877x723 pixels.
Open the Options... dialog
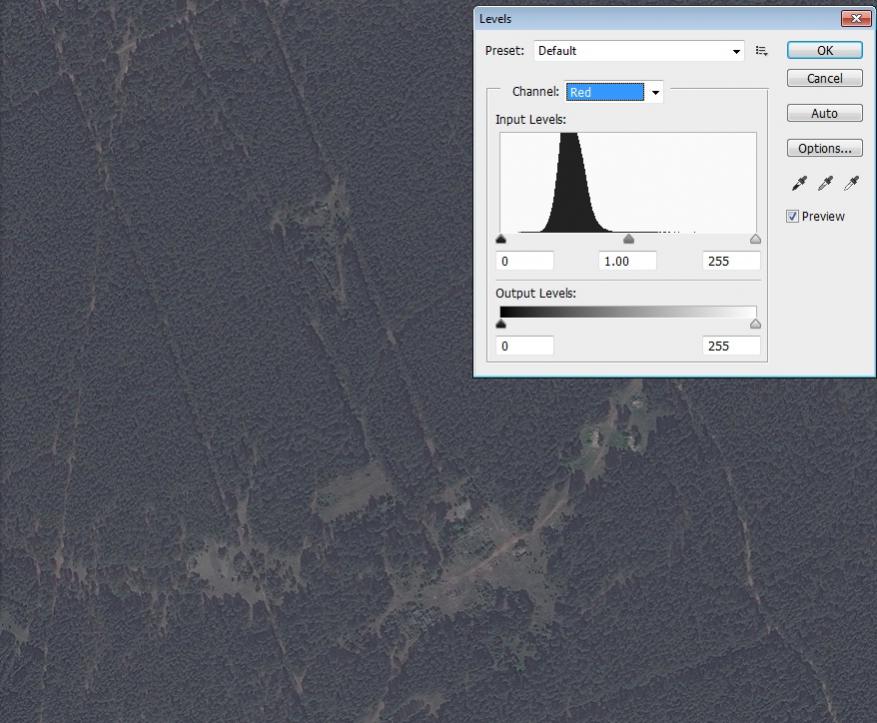click(824, 148)
